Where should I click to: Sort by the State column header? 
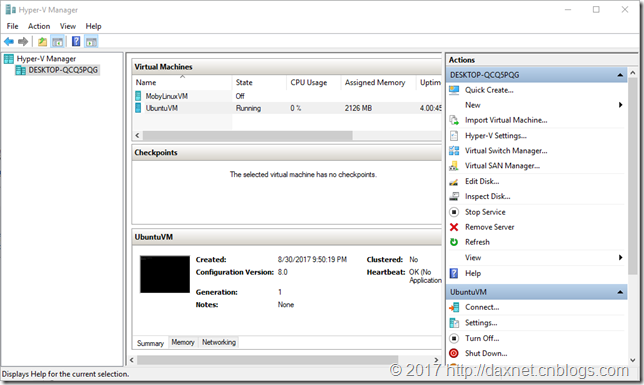(259, 83)
